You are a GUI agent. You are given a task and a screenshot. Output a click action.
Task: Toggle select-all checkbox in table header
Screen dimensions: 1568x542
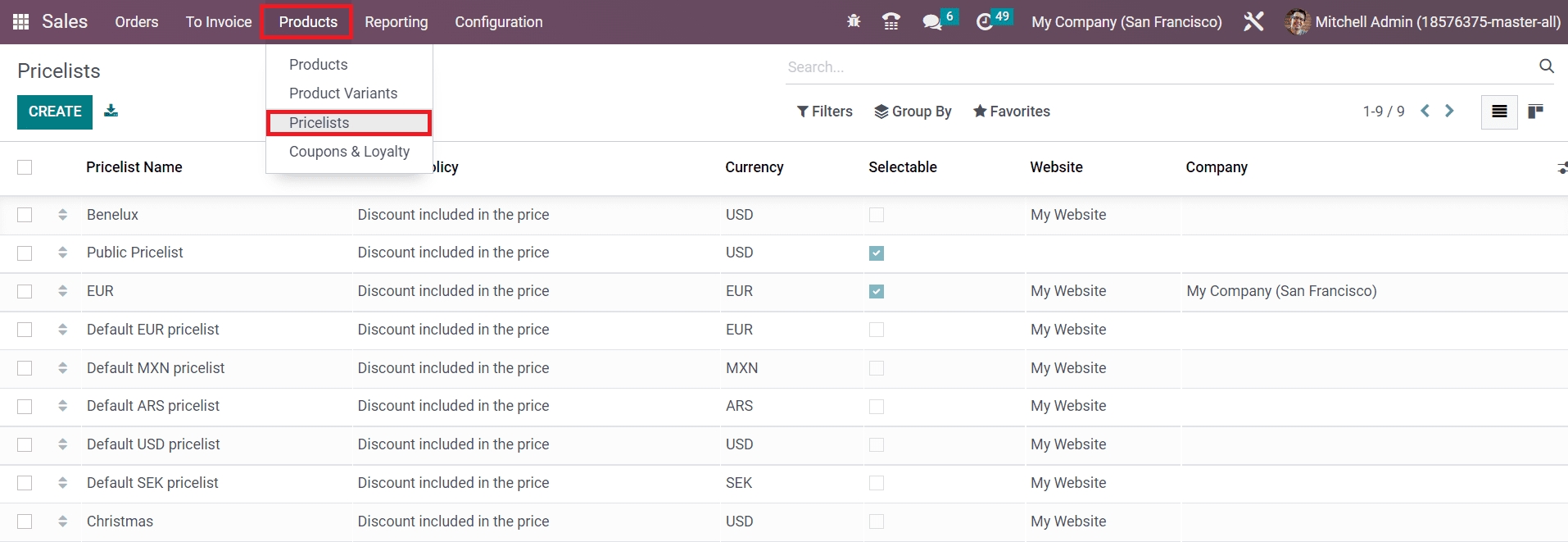pos(25,167)
